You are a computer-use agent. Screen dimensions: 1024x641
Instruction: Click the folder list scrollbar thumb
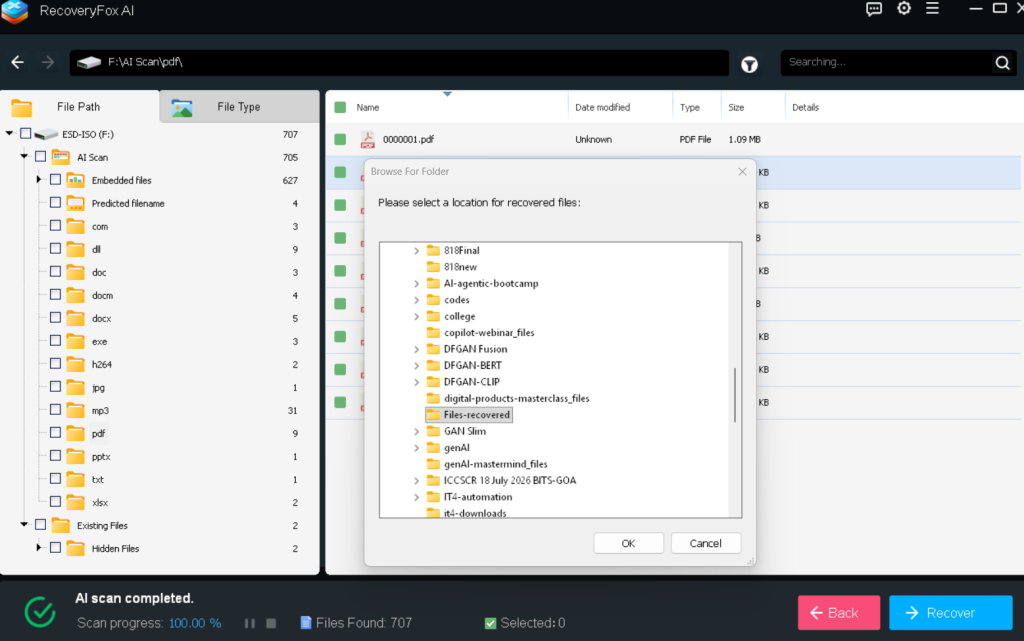point(735,395)
